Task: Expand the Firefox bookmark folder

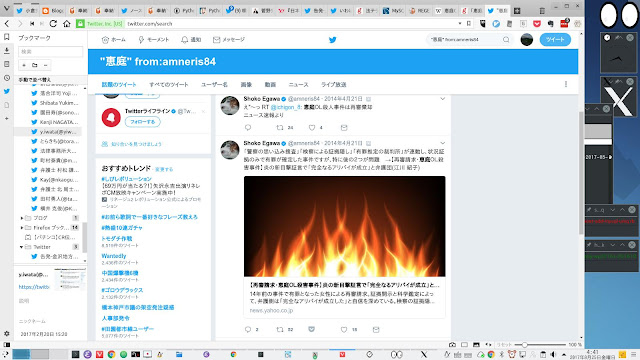Action: pyautogui.click(x=22, y=228)
